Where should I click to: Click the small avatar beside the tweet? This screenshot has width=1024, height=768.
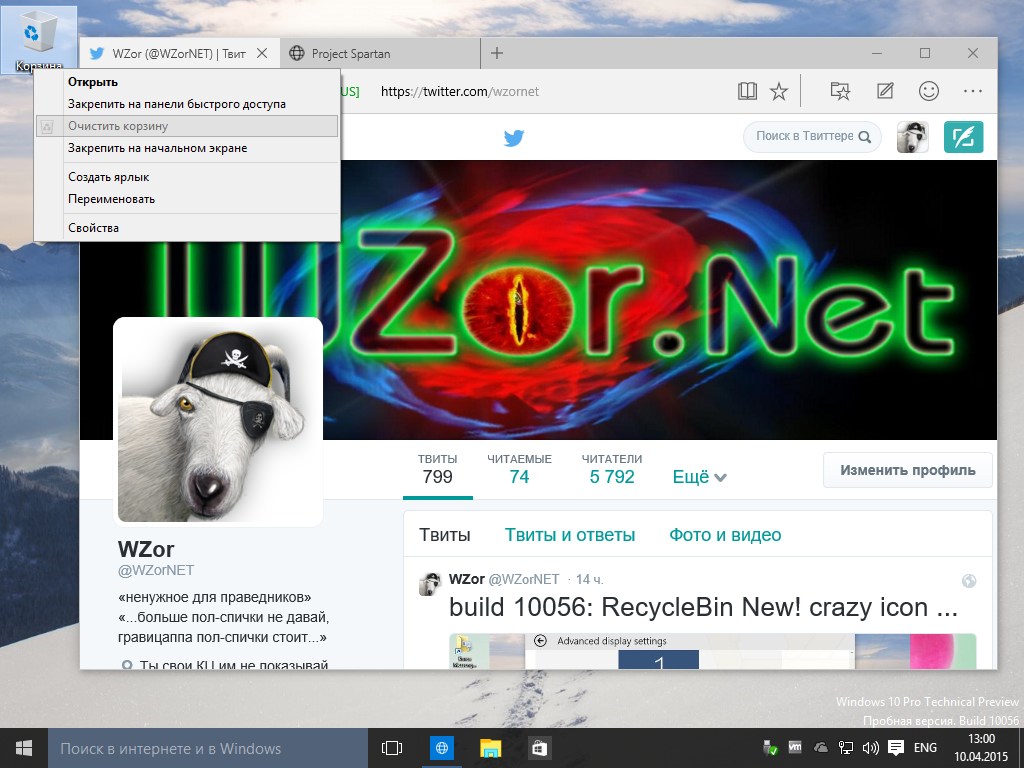click(x=430, y=584)
